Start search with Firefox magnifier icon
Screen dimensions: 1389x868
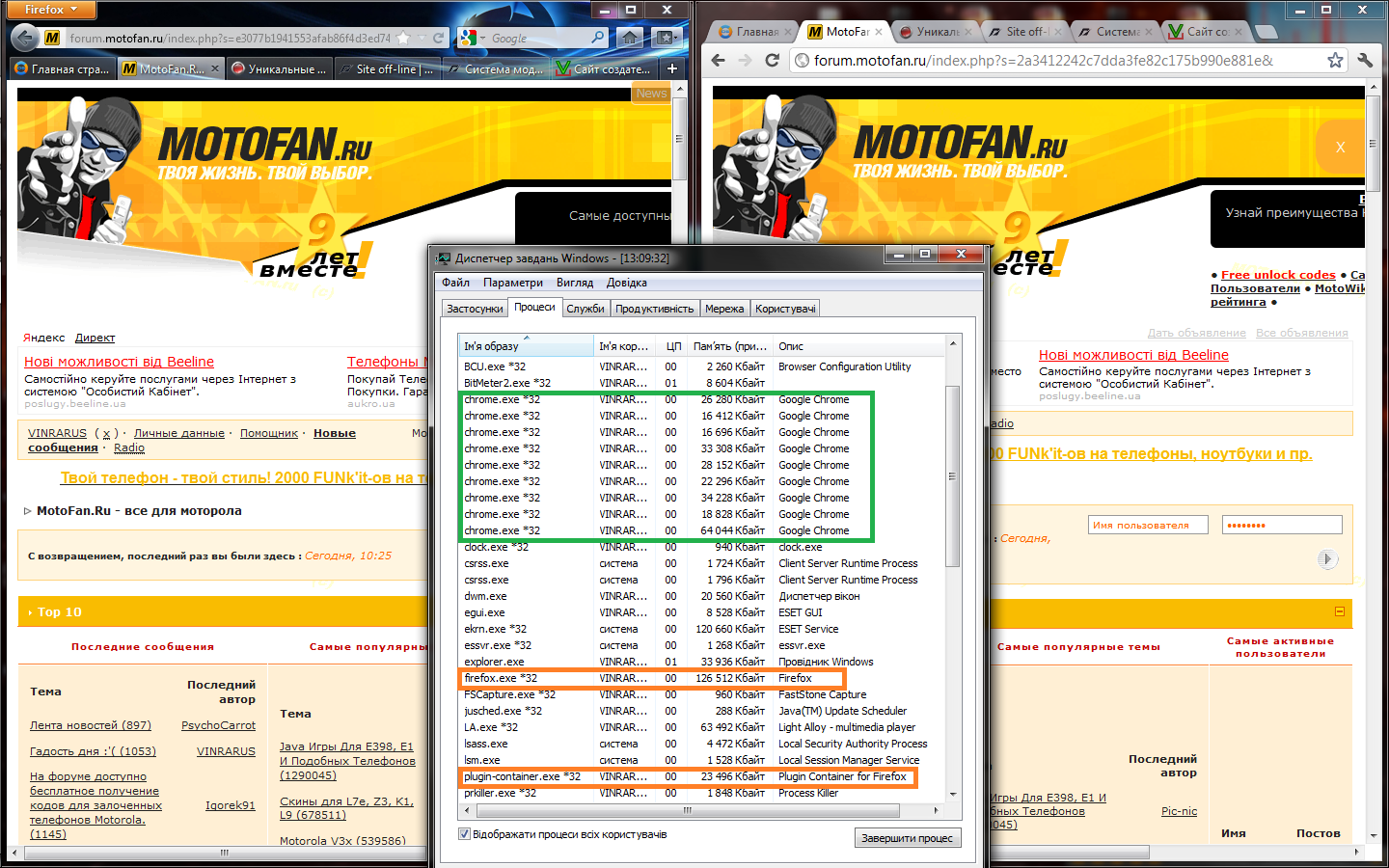[598, 38]
